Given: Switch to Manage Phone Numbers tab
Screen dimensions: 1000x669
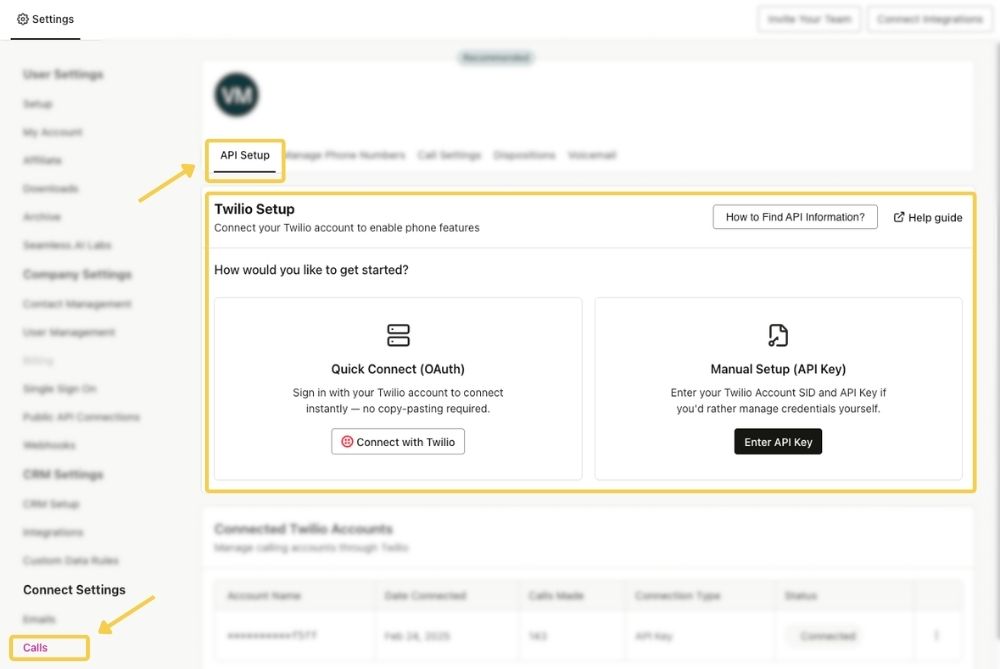Looking at the screenshot, I should click(x=345, y=155).
